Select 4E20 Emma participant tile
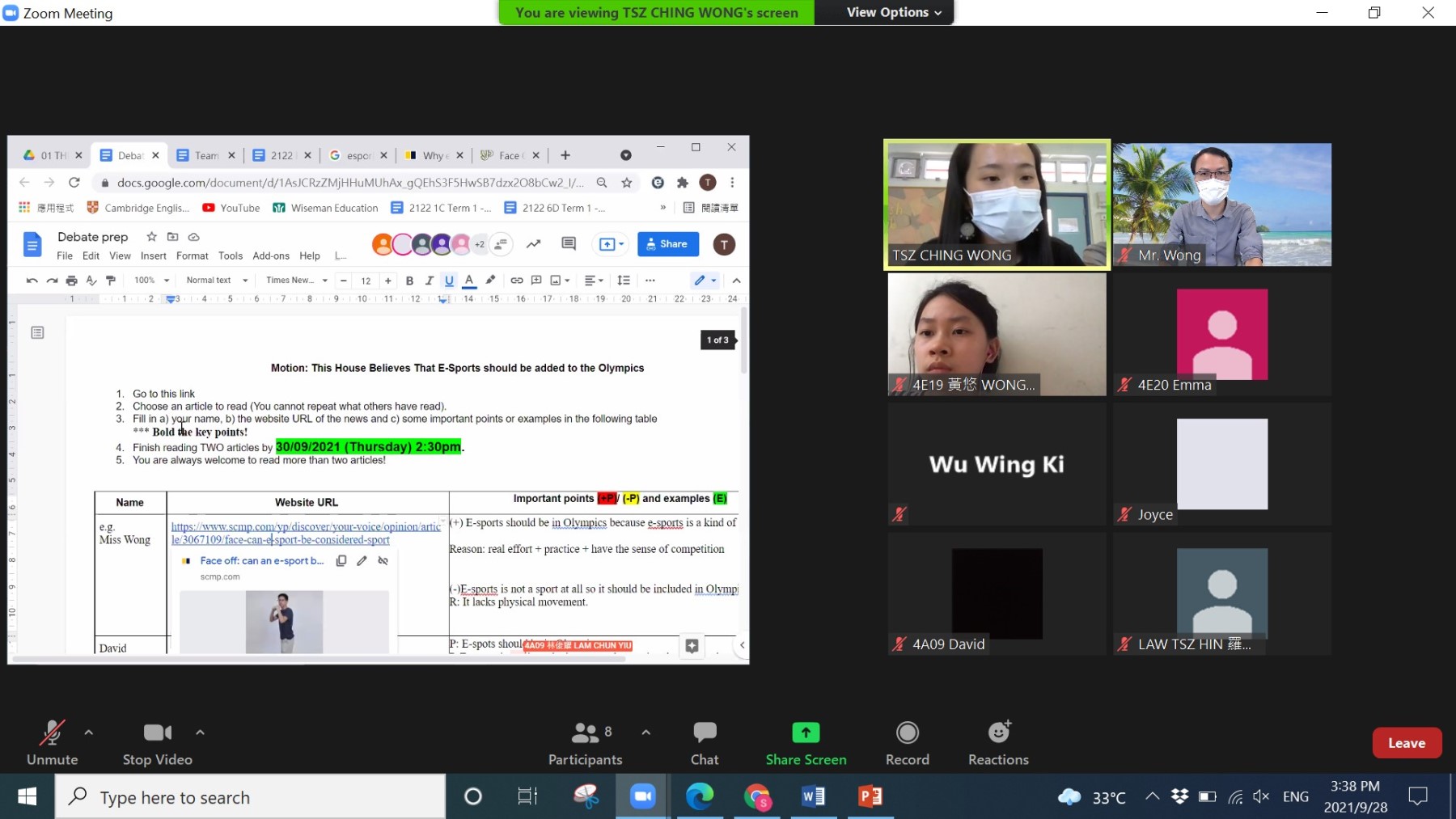Image resolution: width=1456 pixels, height=819 pixels. (x=1222, y=334)
